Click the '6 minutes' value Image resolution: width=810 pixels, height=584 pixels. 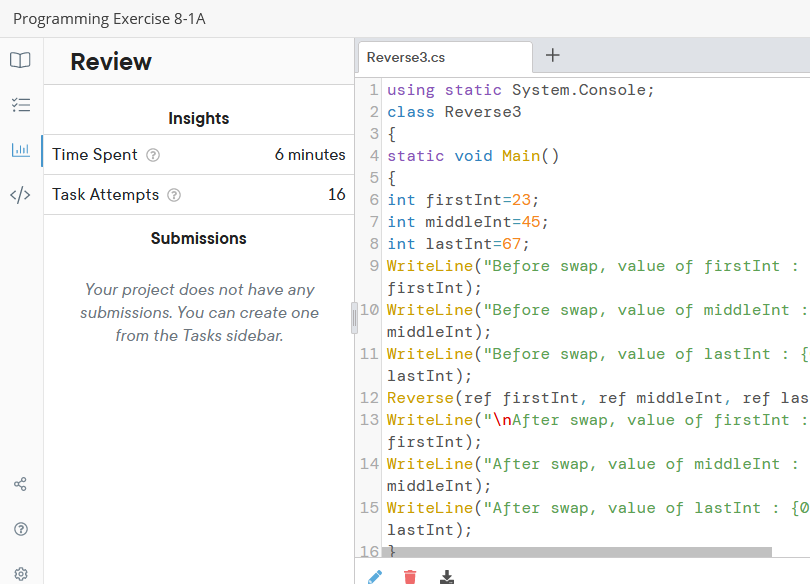pyautogui.click(x=310, y=155)
